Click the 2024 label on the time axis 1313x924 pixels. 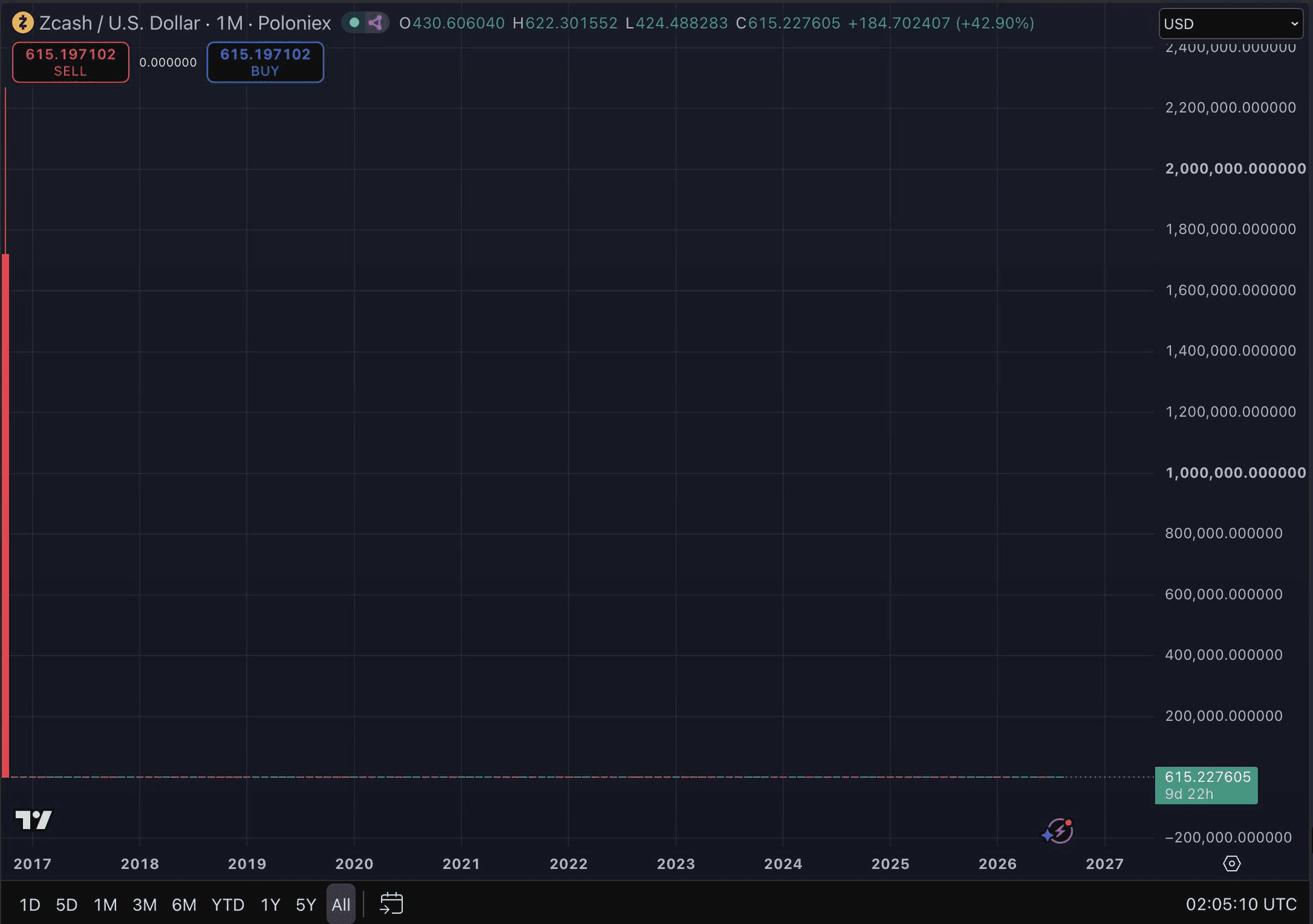pyautogui.click(x=783, y=864)
